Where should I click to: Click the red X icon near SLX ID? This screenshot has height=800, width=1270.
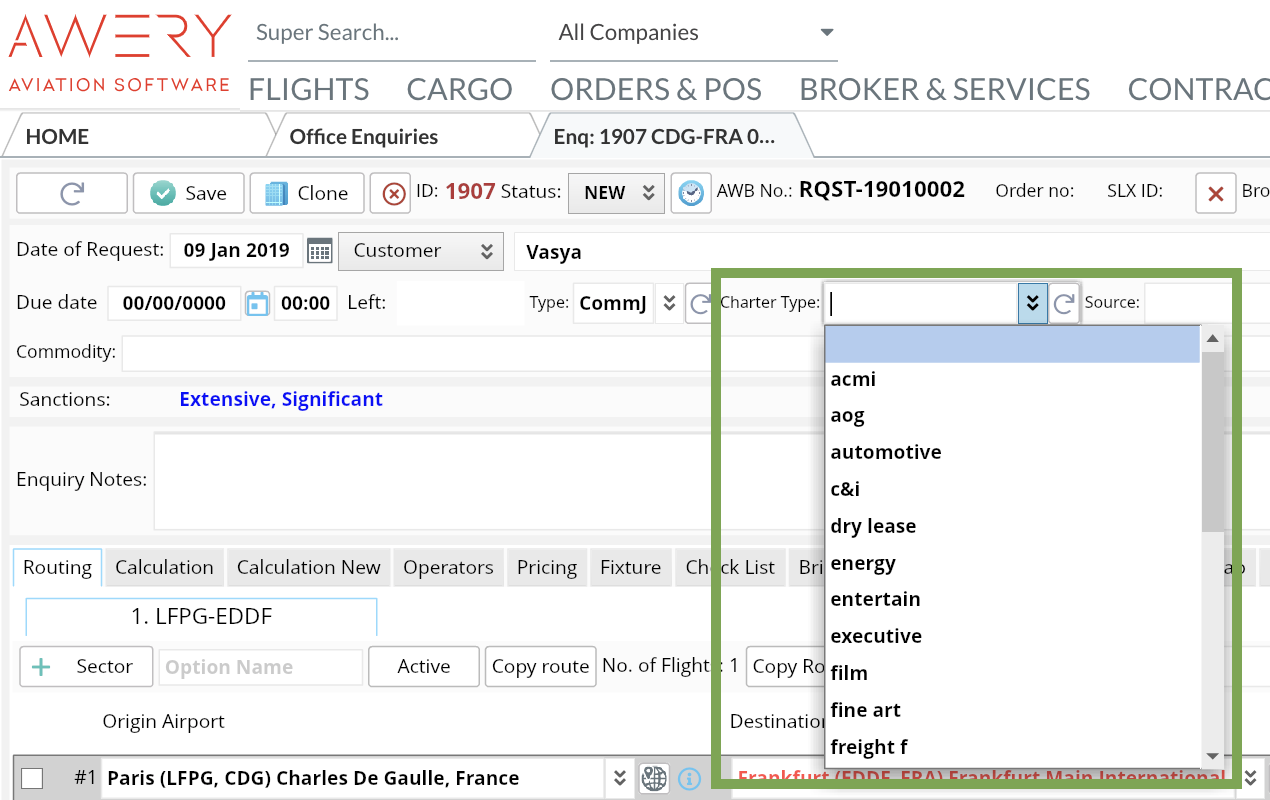[x=1216, y=193]
